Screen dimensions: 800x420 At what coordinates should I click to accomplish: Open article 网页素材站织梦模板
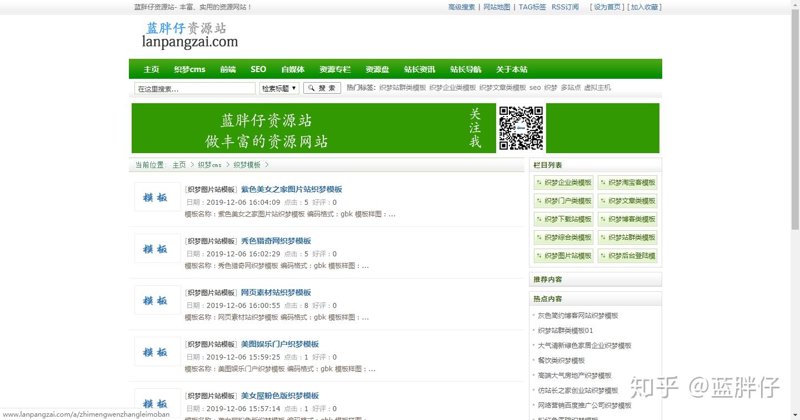click(x=276, y=292)
